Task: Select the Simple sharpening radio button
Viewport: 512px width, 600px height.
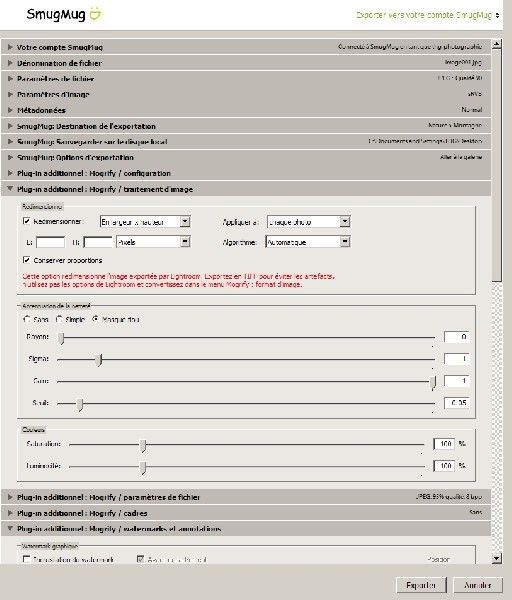Action: pos(59,319)
